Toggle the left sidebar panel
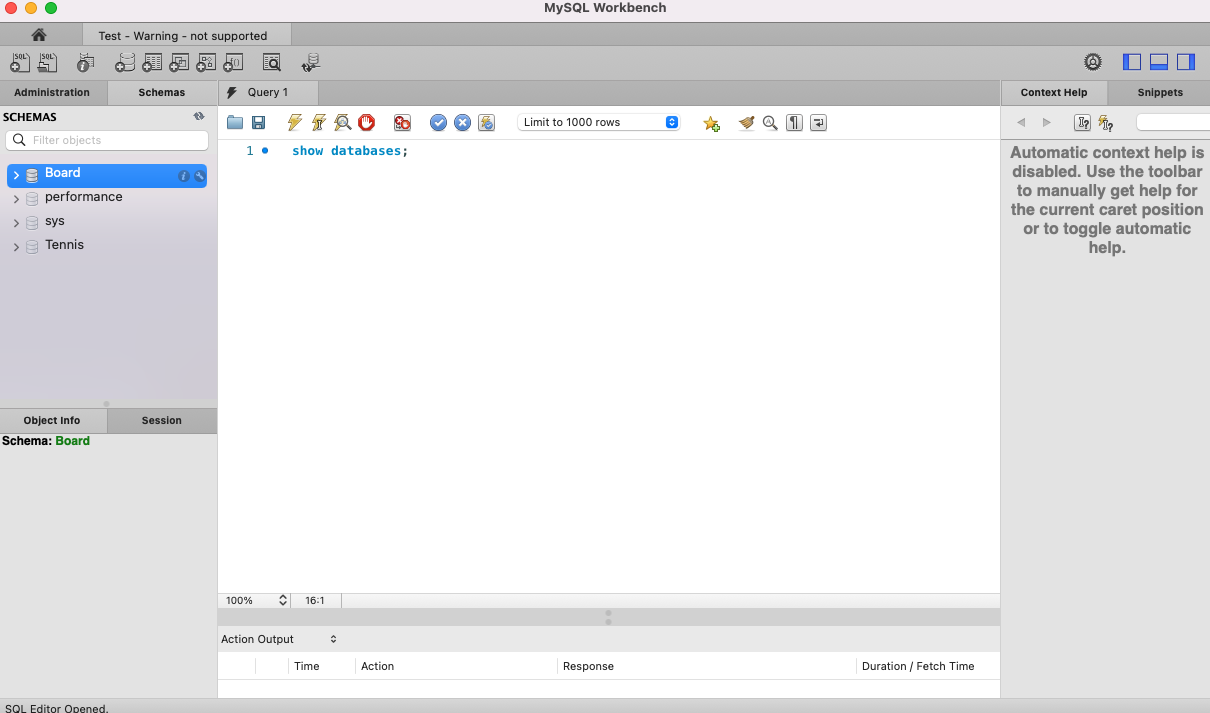This screenshot has height=713, width=1210. (1132, 62)
